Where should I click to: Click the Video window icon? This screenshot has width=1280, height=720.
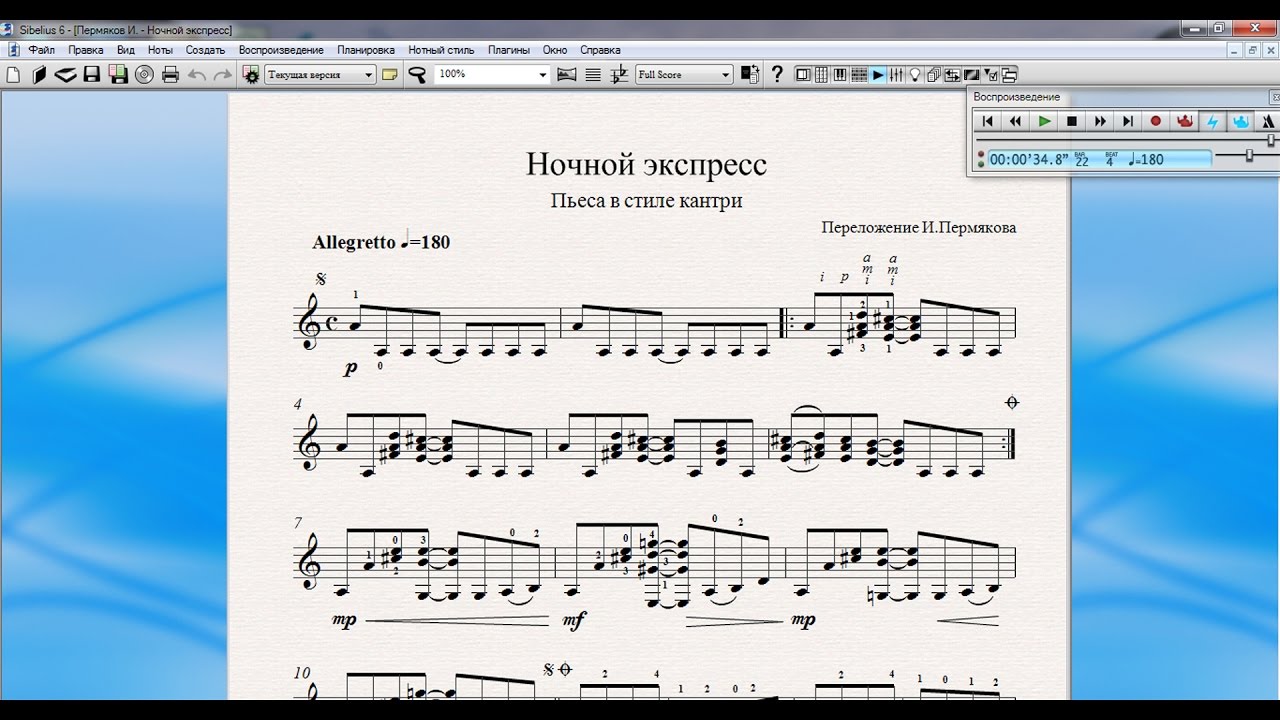[x=971, y=74]
